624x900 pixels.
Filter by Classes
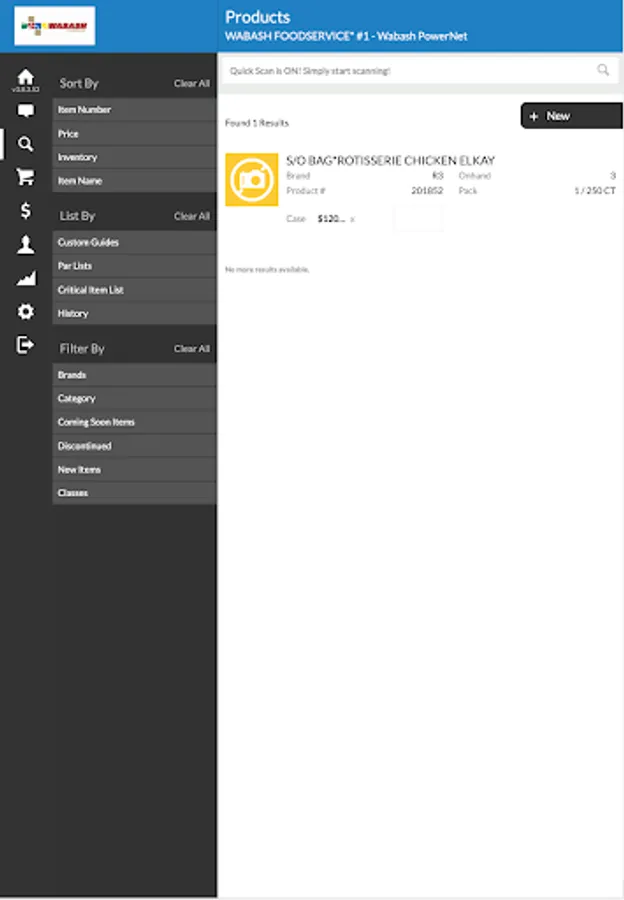click(x=134, y=493)
